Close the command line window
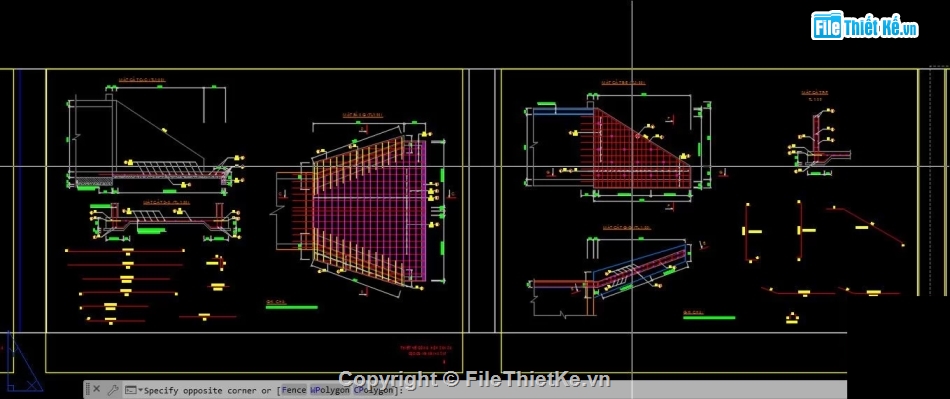 point(97,389)
